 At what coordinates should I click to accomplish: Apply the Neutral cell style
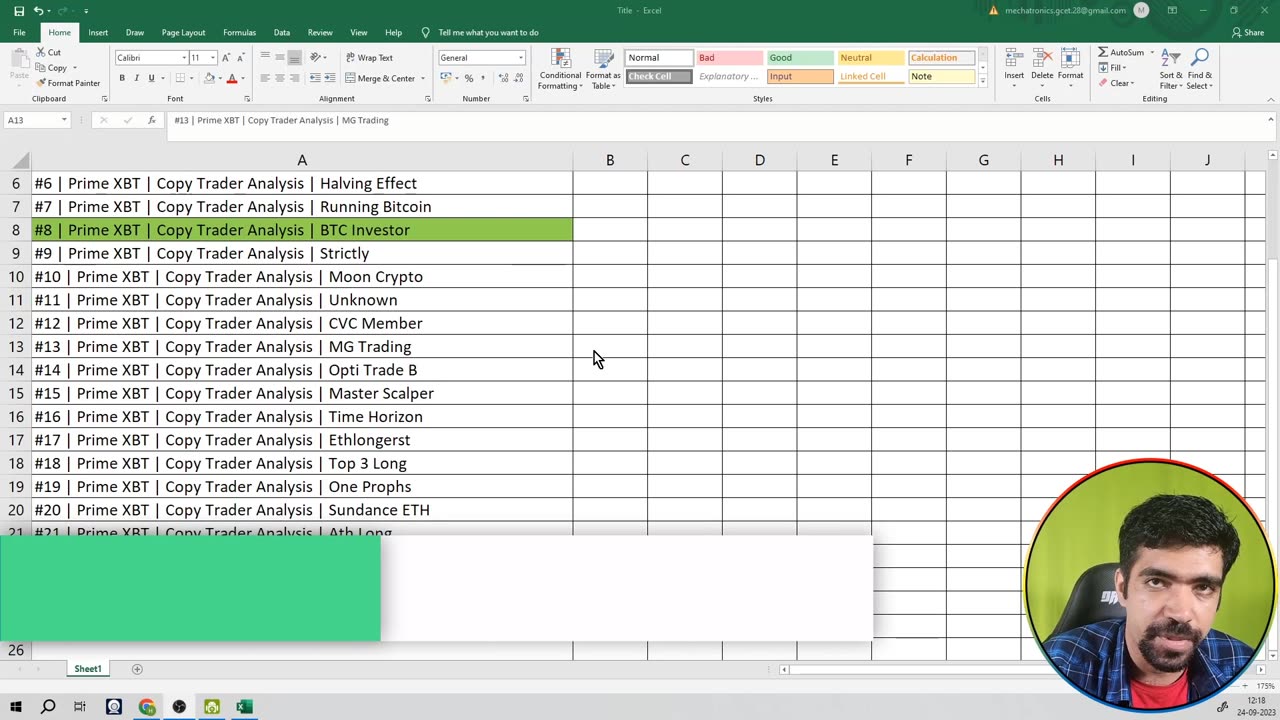coord(871,58)
